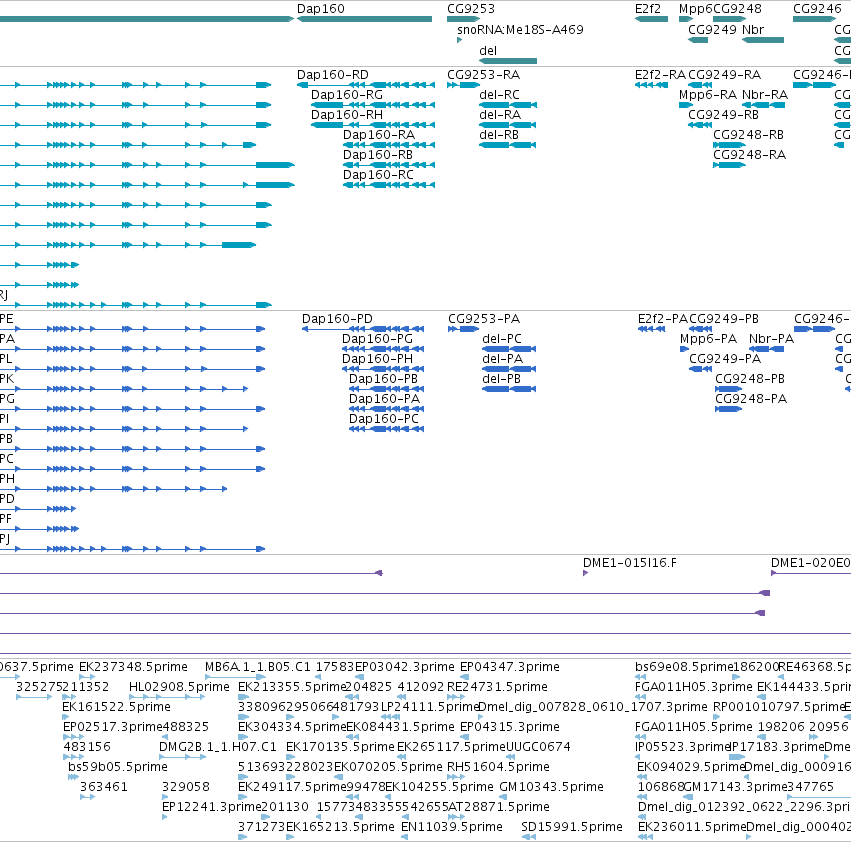Select the CG9253 gene label

[x=471, y=9]
